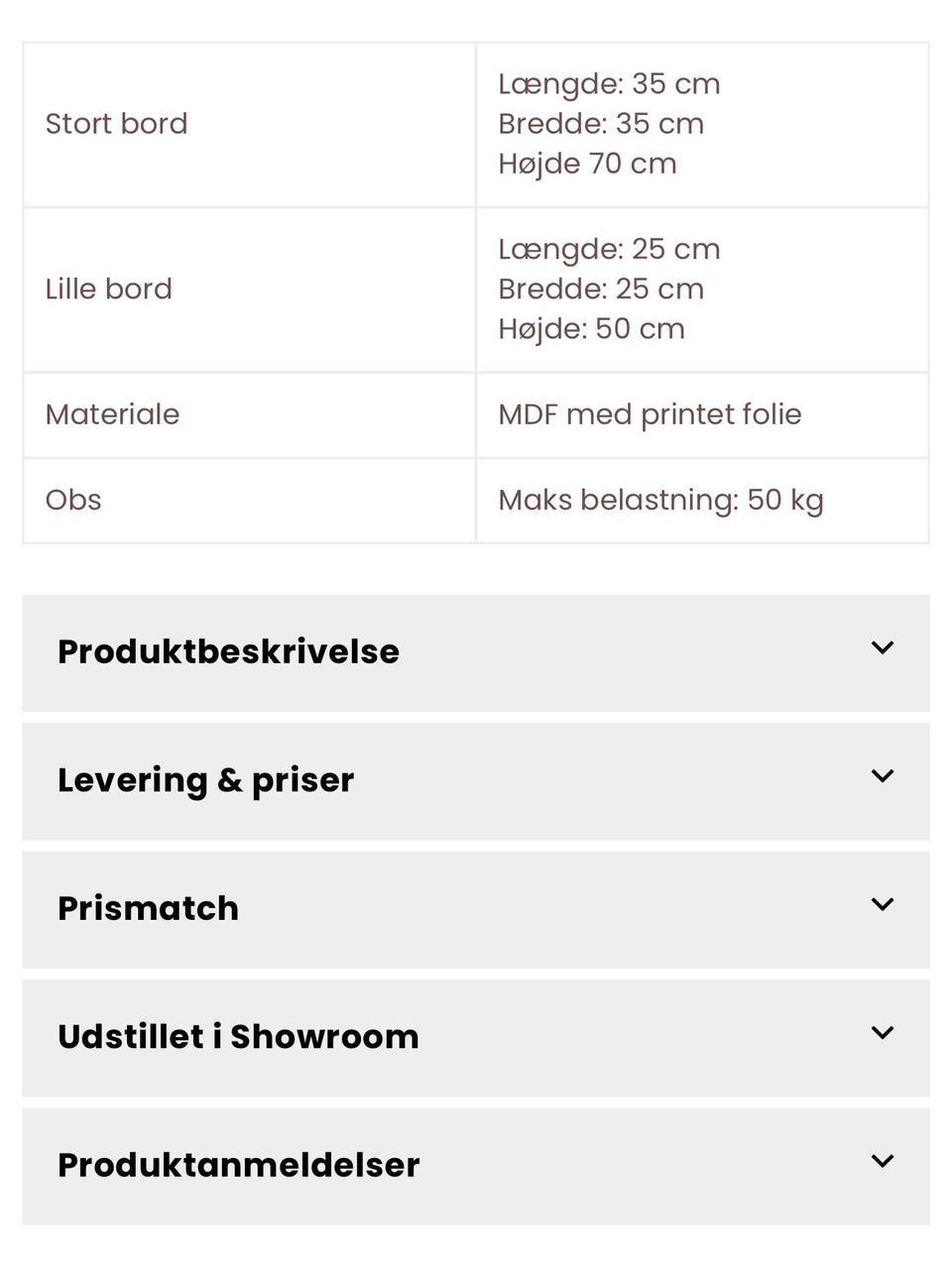Click the Højde 70 cm line
This screenshot has width=952, height=1271.
point(587,164)
